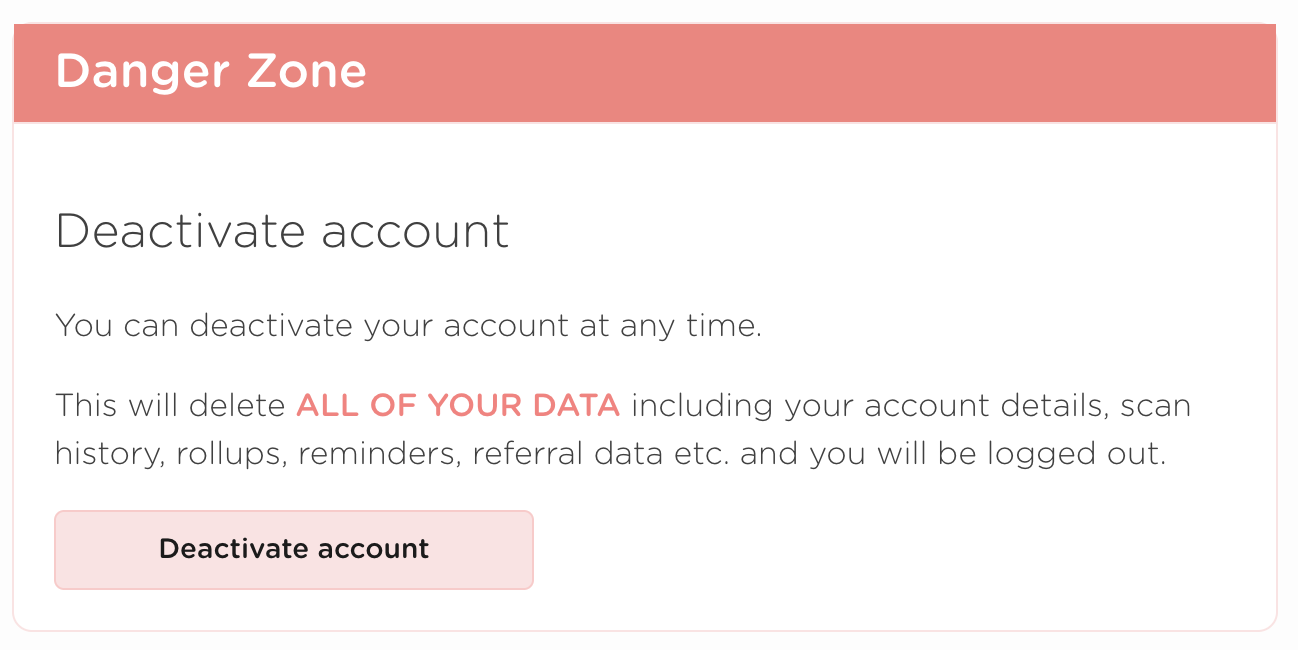The width and height of the screenshot is (1298, 650).
Task: Click the Deactivate account section heading
Action: [x=282, y=231]
